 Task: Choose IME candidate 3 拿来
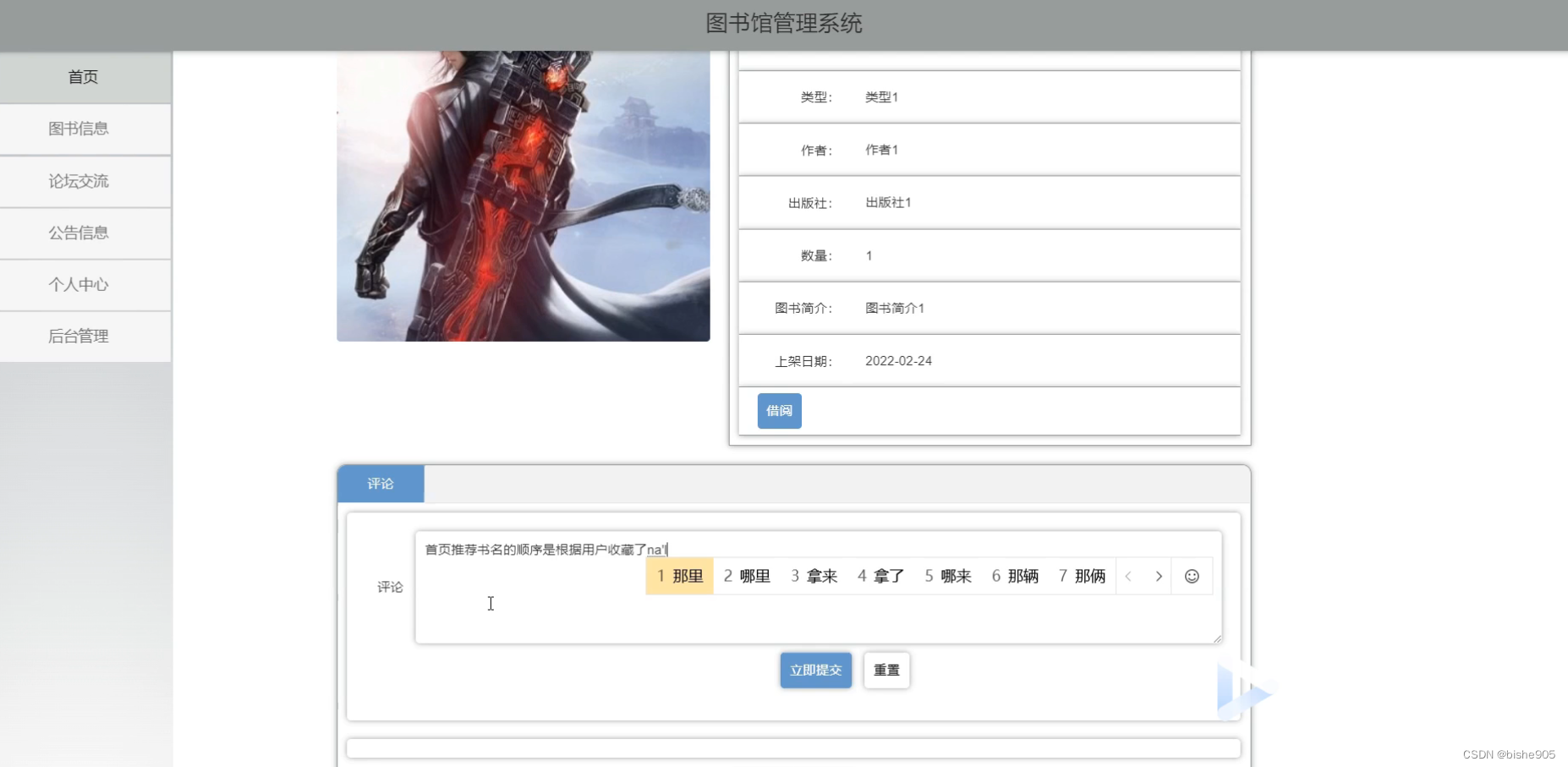click(x=814, y=576)
